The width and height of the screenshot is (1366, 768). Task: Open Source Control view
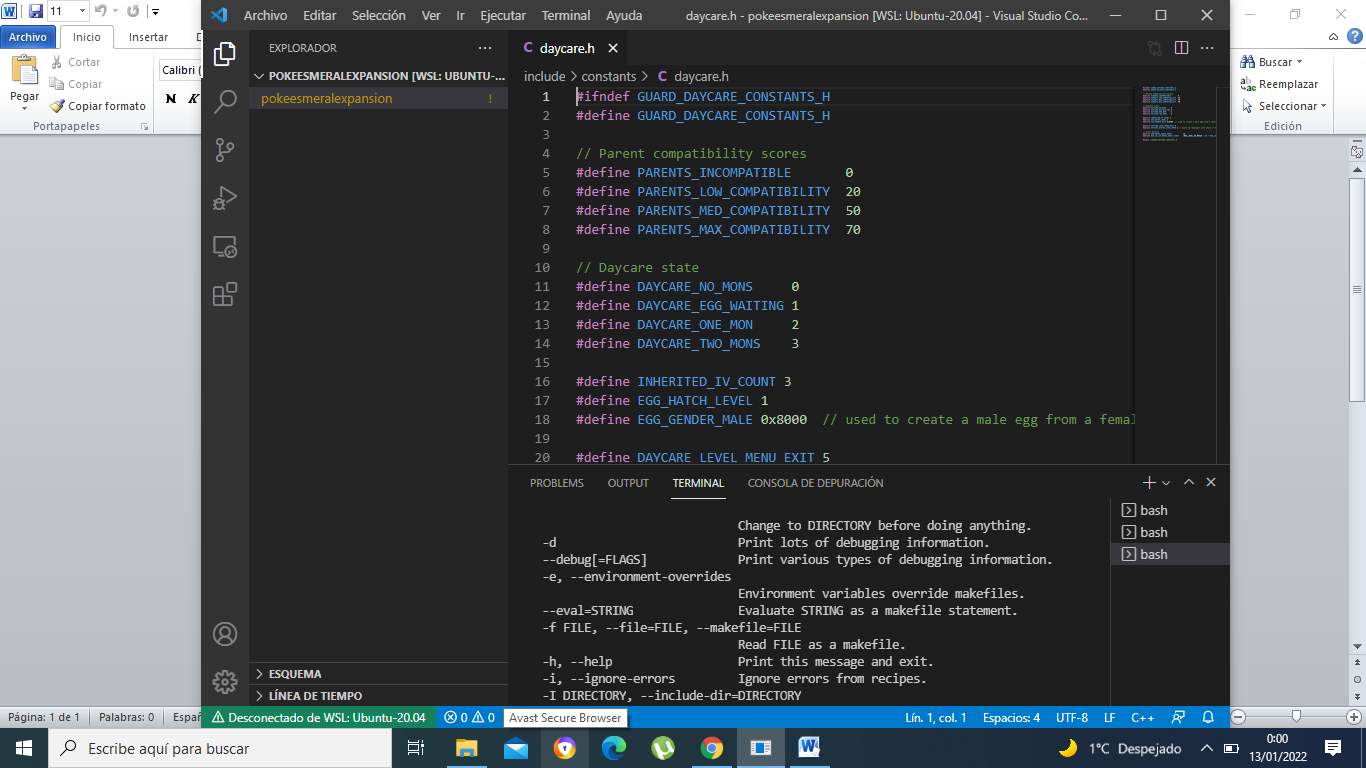click(x=225, y=150)
